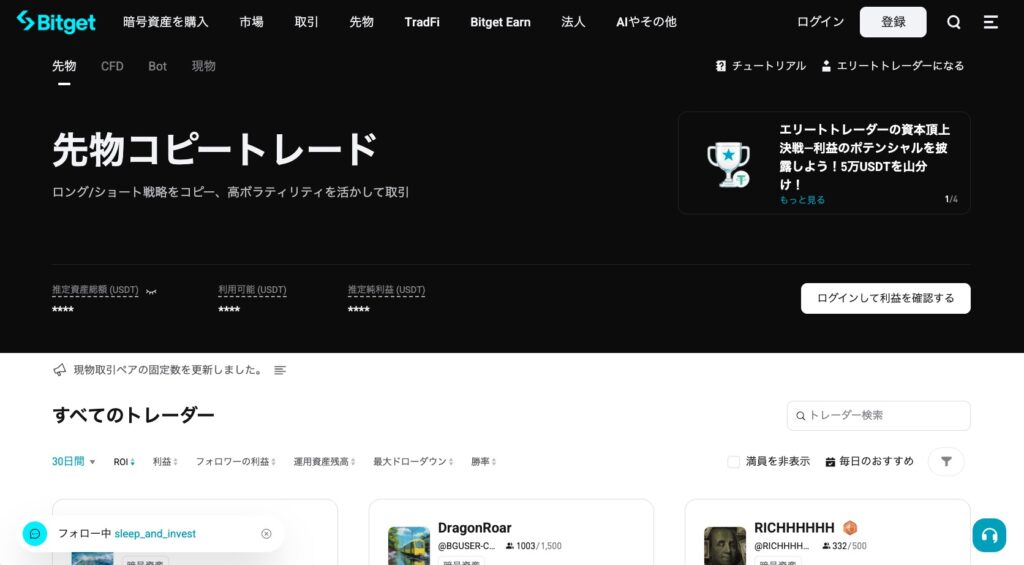1024x565 pixels.
Task: Open the 取引 menu
Action: tap(306, 22)
